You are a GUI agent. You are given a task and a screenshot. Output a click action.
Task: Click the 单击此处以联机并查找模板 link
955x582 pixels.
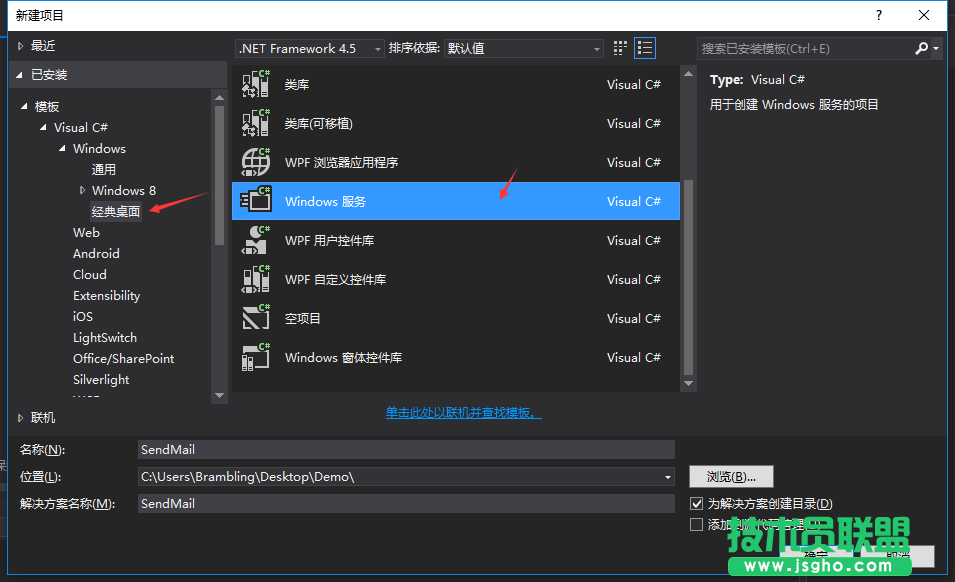tap(462, 411)
